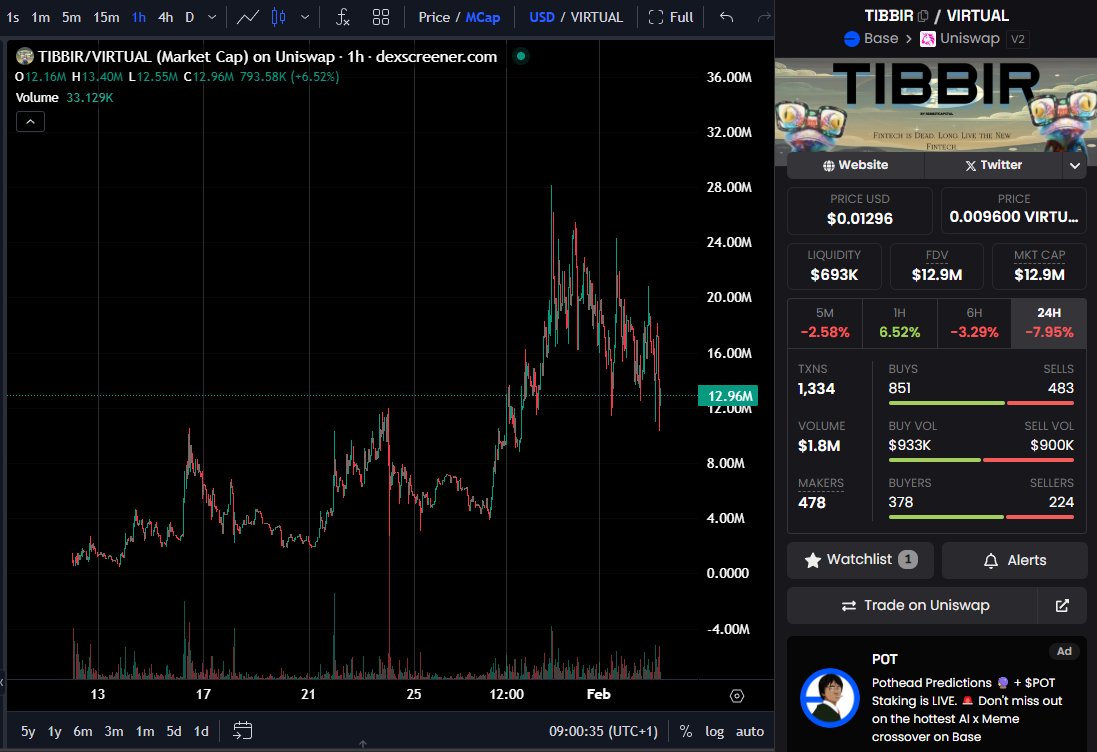Image resolution: width=1097 pixels, height=752 pixels.
Task: Expand the social links chevron
Action: pyautogui.click(x=1075, y=166)
